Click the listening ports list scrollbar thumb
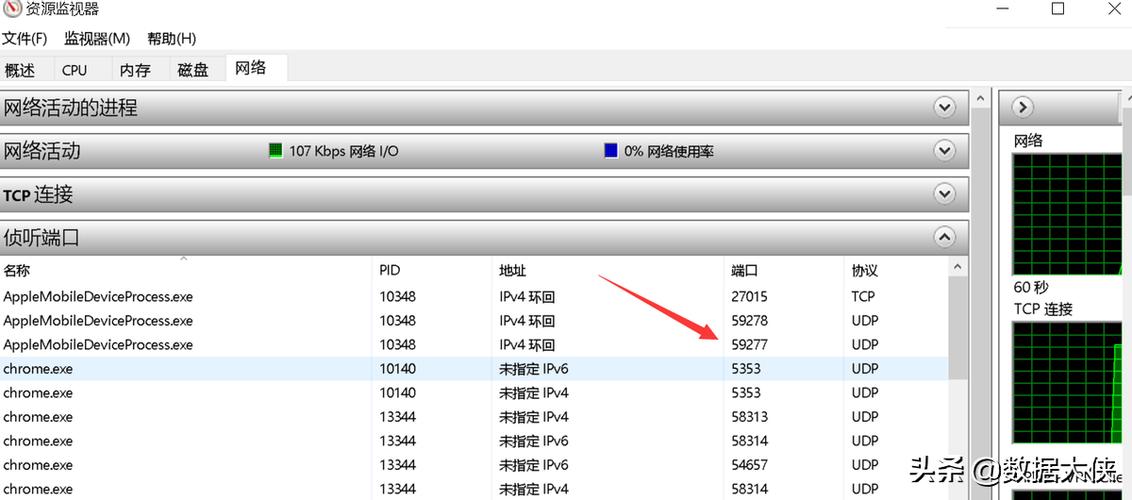Image resolution: width=1132 pixels, height=500 pixels. point(958,328)
